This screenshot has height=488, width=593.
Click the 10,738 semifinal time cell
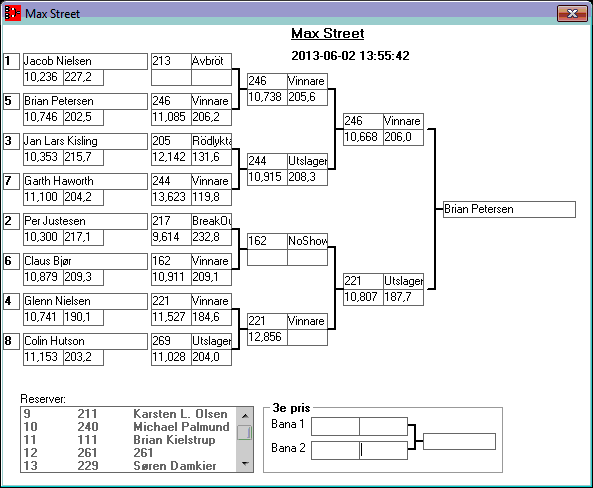click(x=267, y=98)
